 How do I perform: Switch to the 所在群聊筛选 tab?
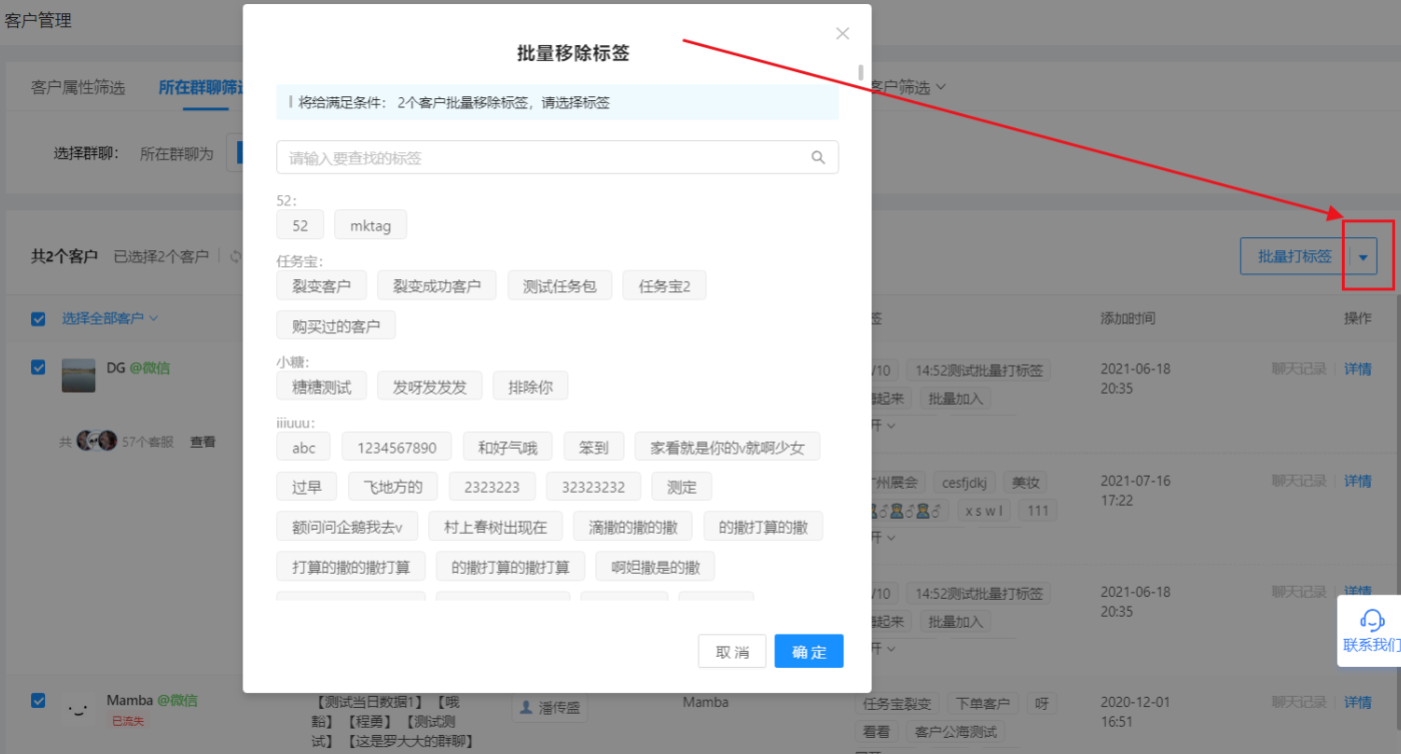[x=201, y=88]
